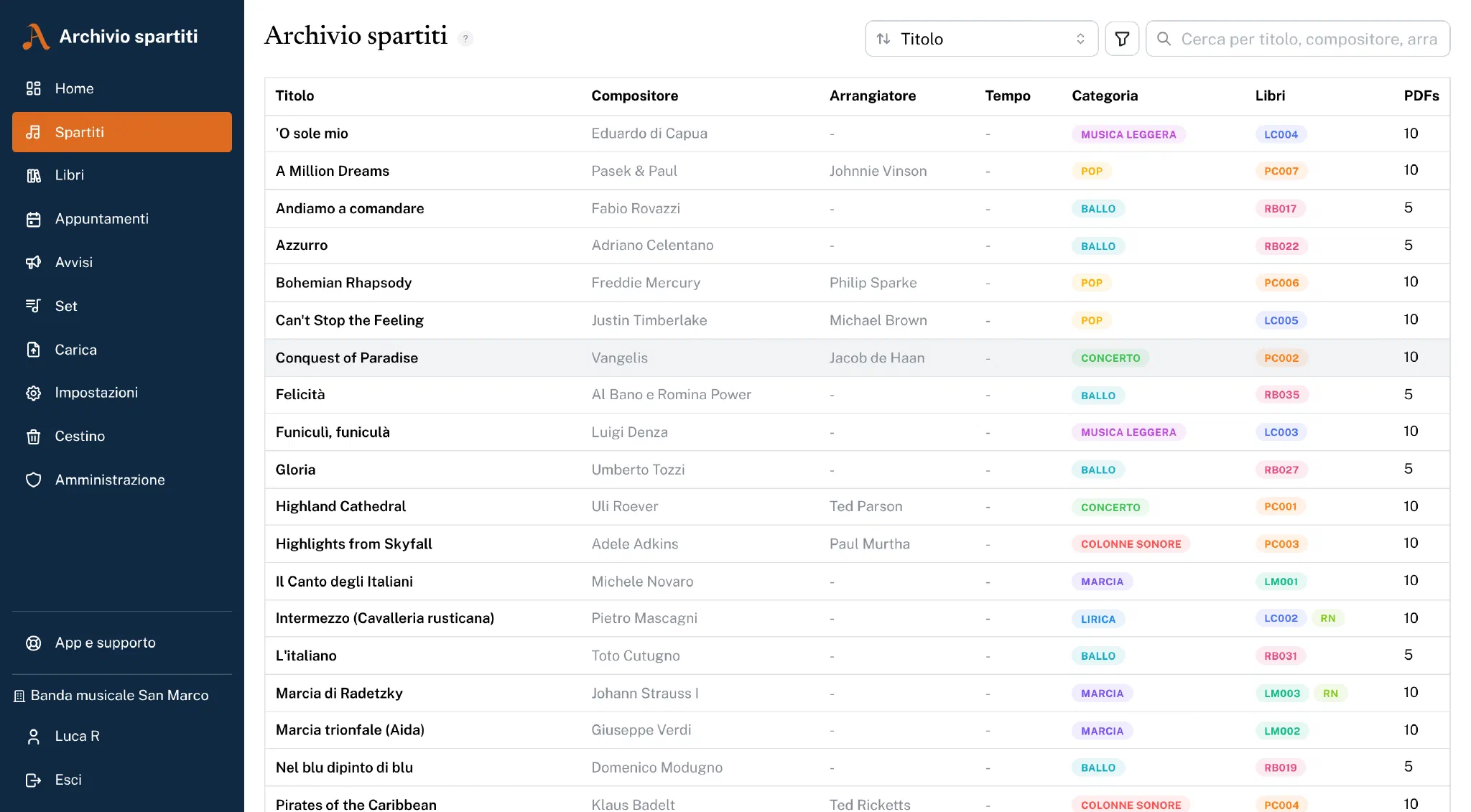The width and height of the screenshot is (1471, 812).
Task: Click the POP tag on Can't Stop the Feeling
Action: (1091, 321)
